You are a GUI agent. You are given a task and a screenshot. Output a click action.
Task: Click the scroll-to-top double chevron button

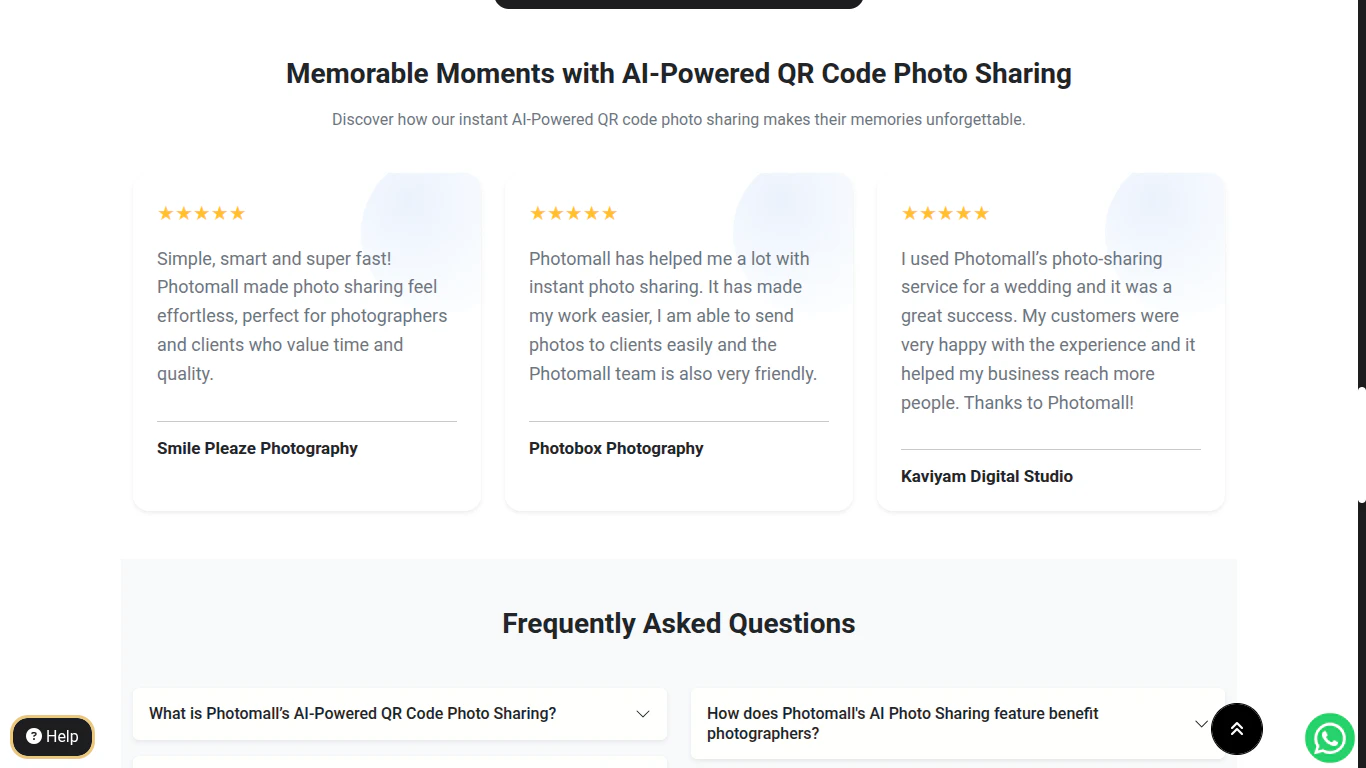pos(1237,729)
